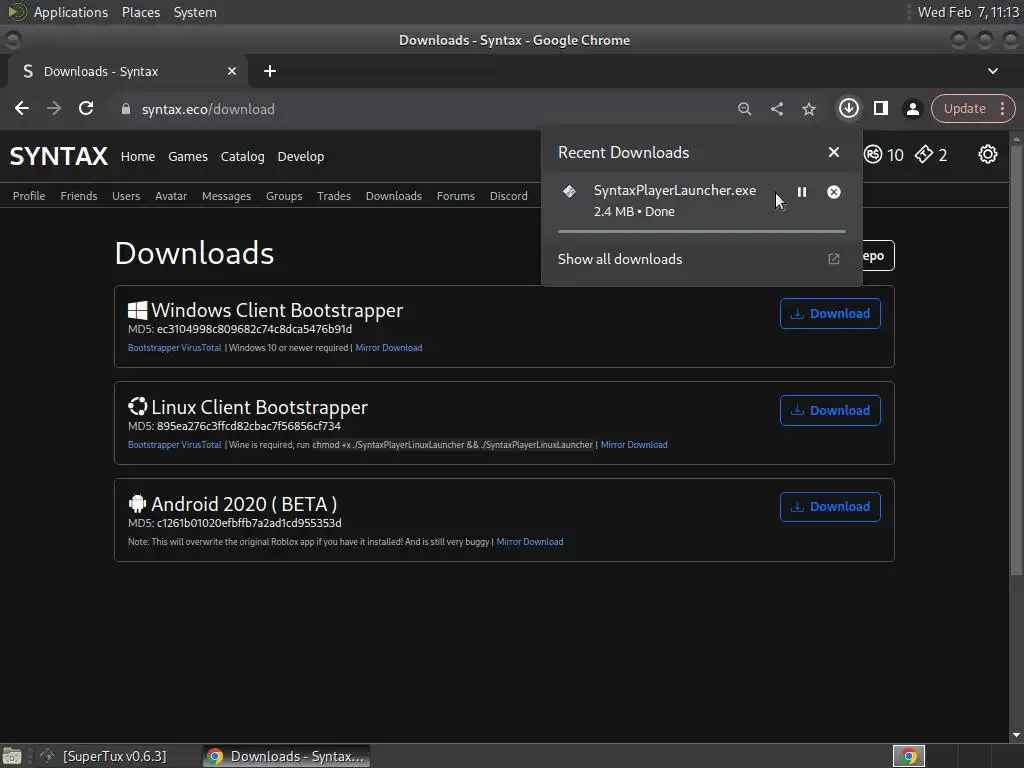Click Show all downloads
The height and width of the screenshot is (768, 1024).
pos(620,259)
